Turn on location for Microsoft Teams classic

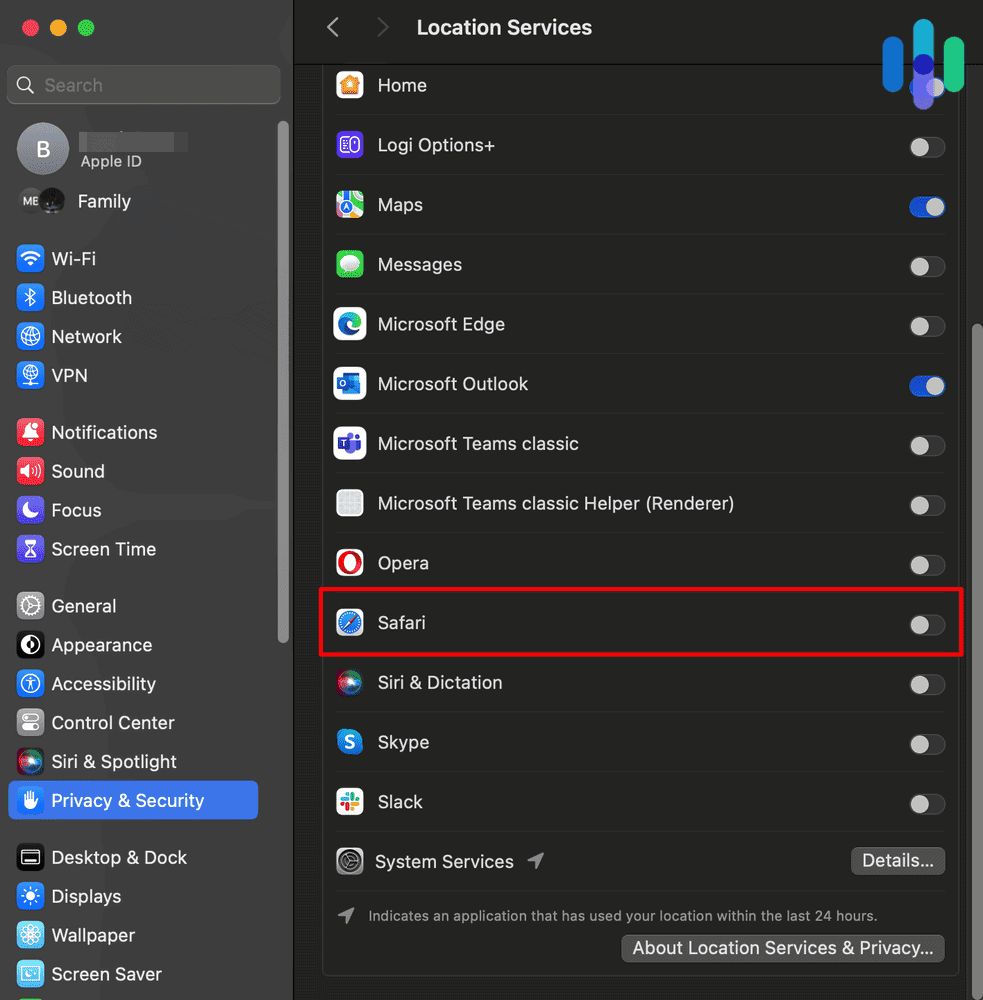coord(926,445)
